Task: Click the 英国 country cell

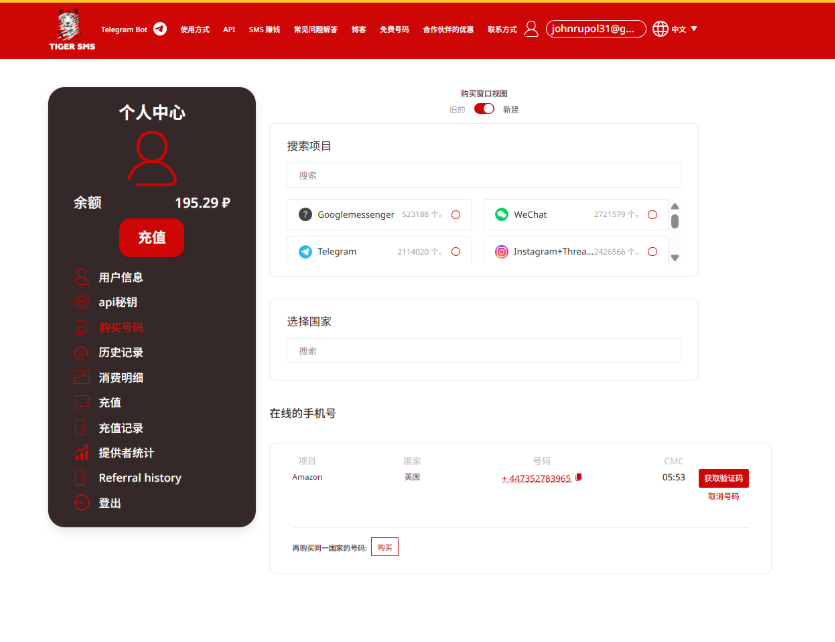Action: point(412,477)
